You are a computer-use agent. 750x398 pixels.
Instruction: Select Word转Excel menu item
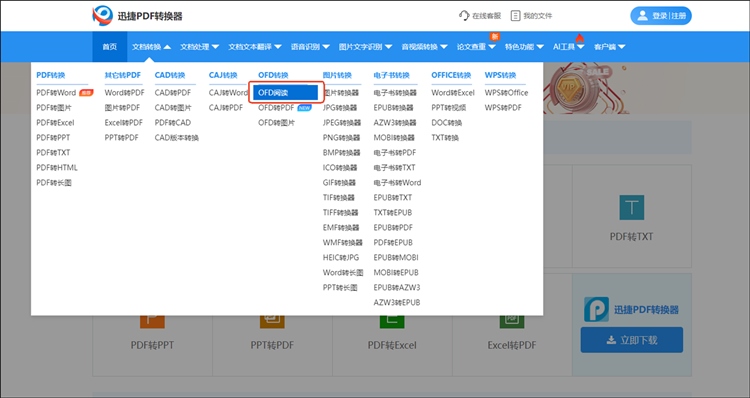click(x=453, y=93)
